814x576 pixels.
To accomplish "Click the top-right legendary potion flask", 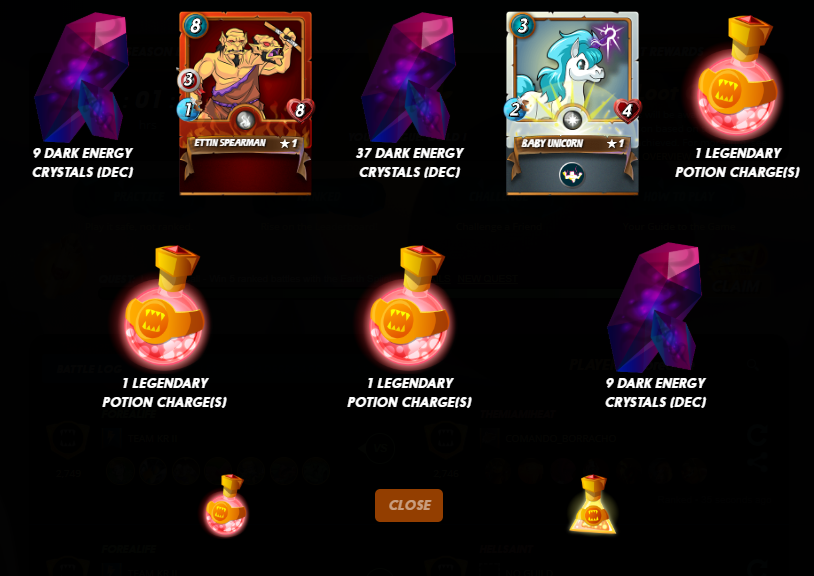I will click(737, 77).
